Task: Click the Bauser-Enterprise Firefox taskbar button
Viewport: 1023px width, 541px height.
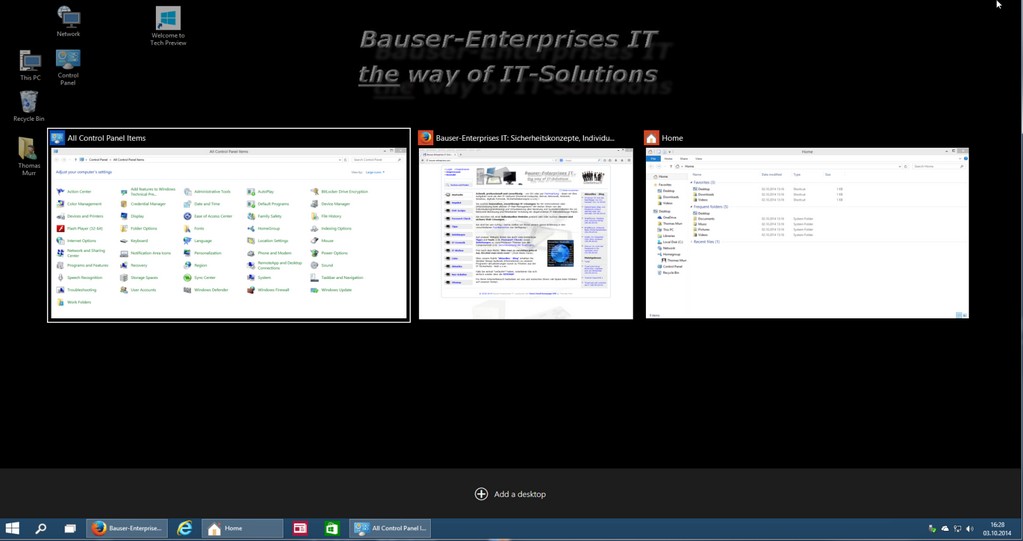Action: coord(127,528)
